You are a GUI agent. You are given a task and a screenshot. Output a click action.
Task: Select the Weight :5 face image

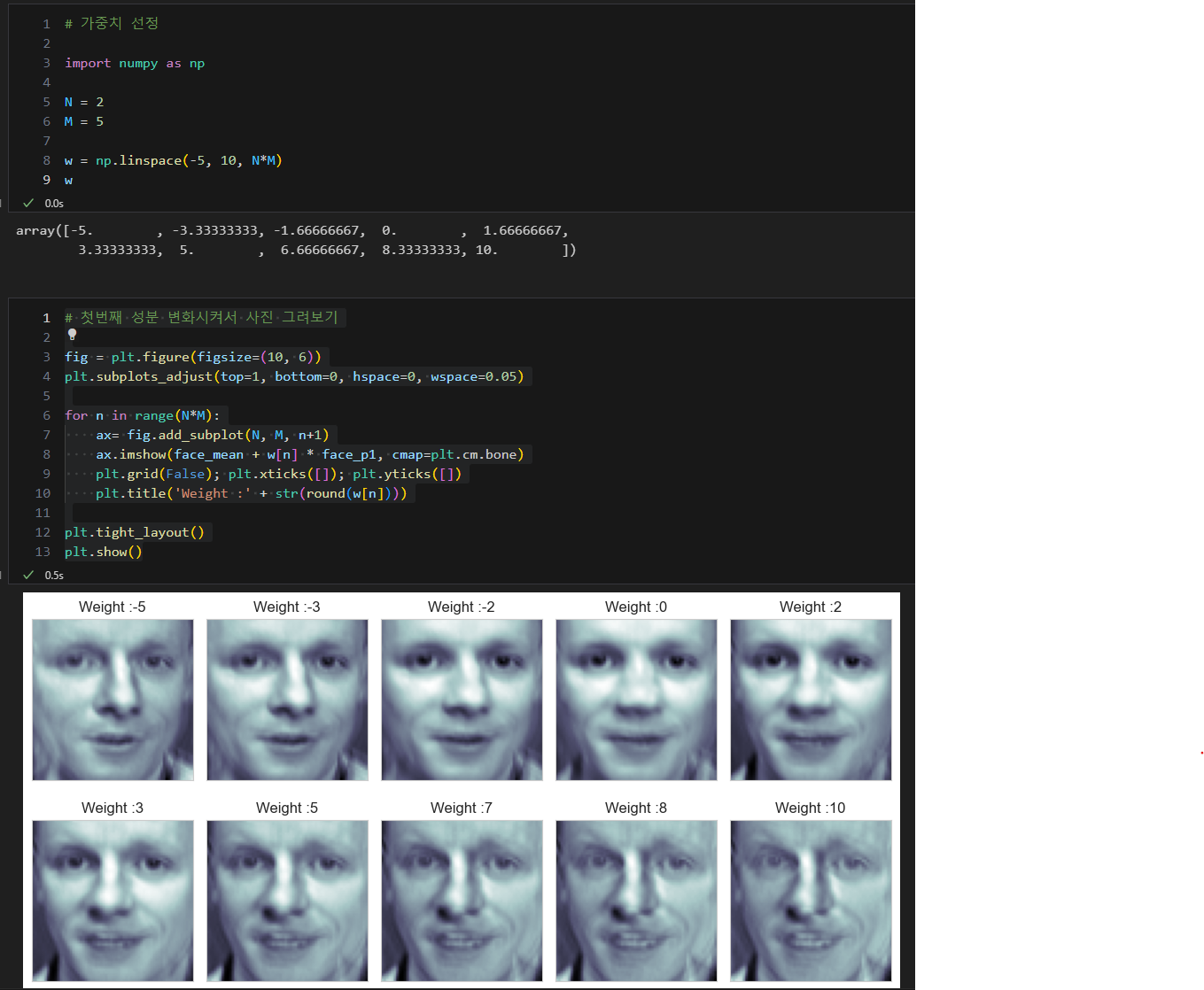click(x=287, y=901)
